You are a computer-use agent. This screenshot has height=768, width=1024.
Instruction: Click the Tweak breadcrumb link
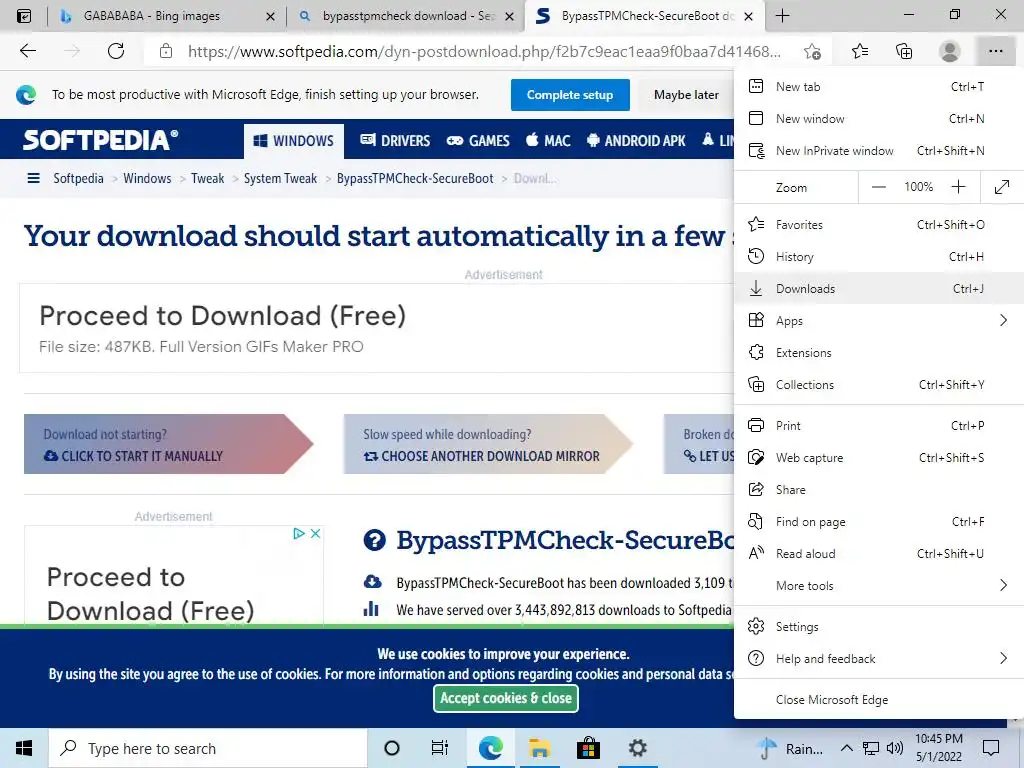[207, 178]
